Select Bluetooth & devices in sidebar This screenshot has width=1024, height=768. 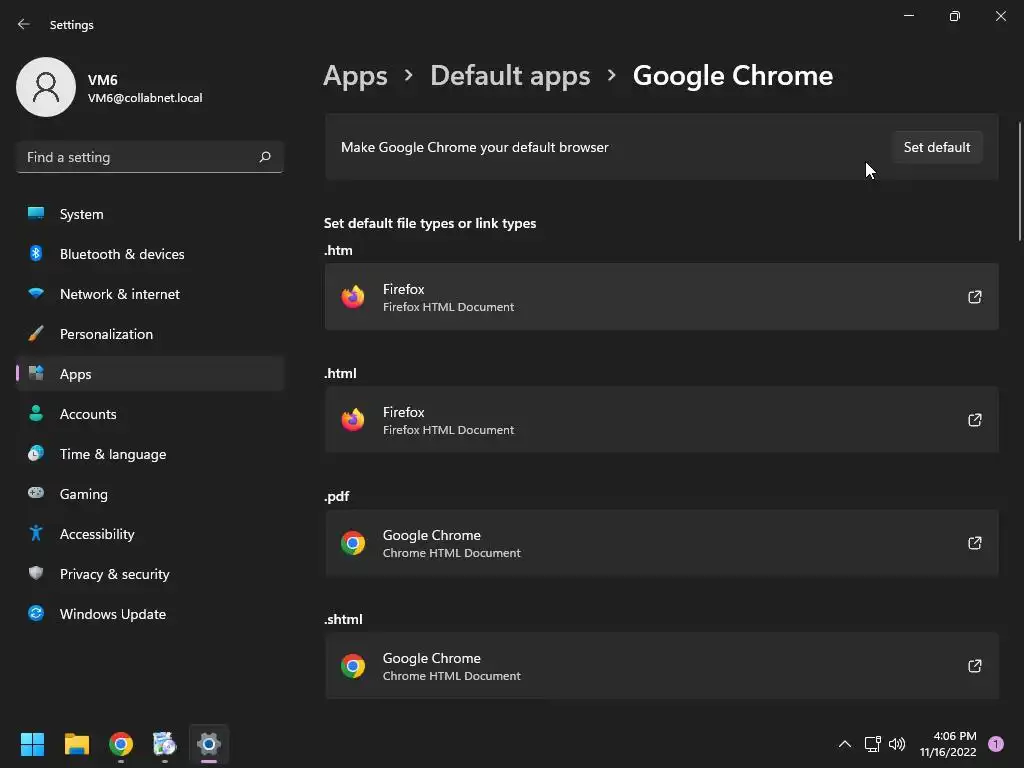[x=122, y=254]
